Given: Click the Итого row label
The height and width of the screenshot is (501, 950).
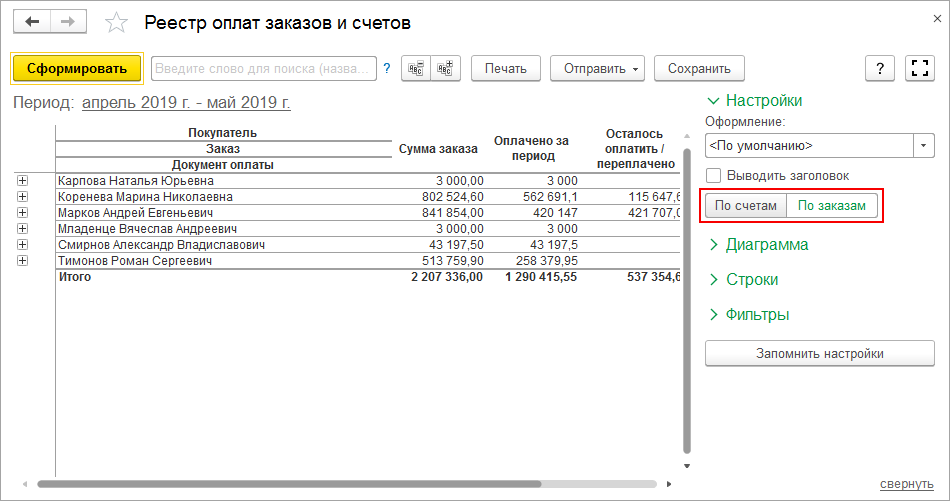Looking at the screenshot, I should tap(75, 277).
